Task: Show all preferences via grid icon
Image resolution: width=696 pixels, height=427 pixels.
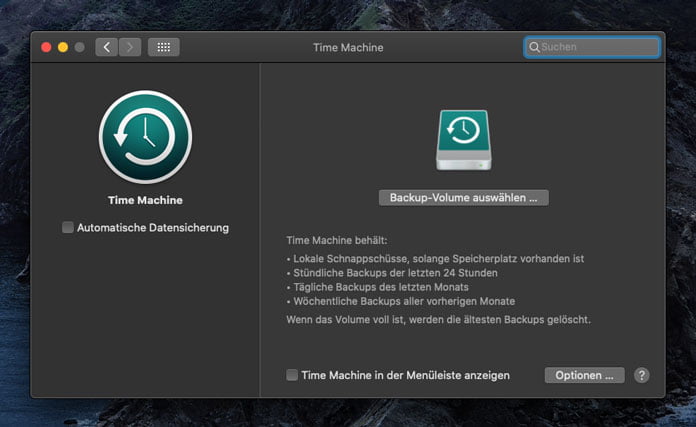Action: (163, 47)
